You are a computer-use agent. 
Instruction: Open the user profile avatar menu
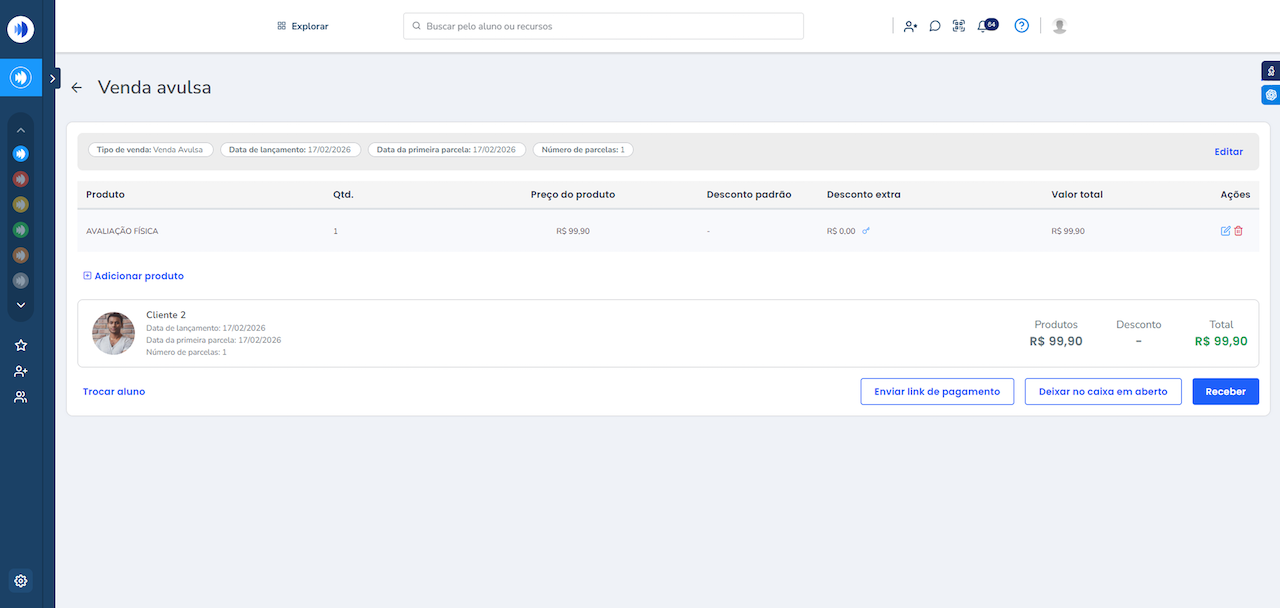click(1060, 26)
